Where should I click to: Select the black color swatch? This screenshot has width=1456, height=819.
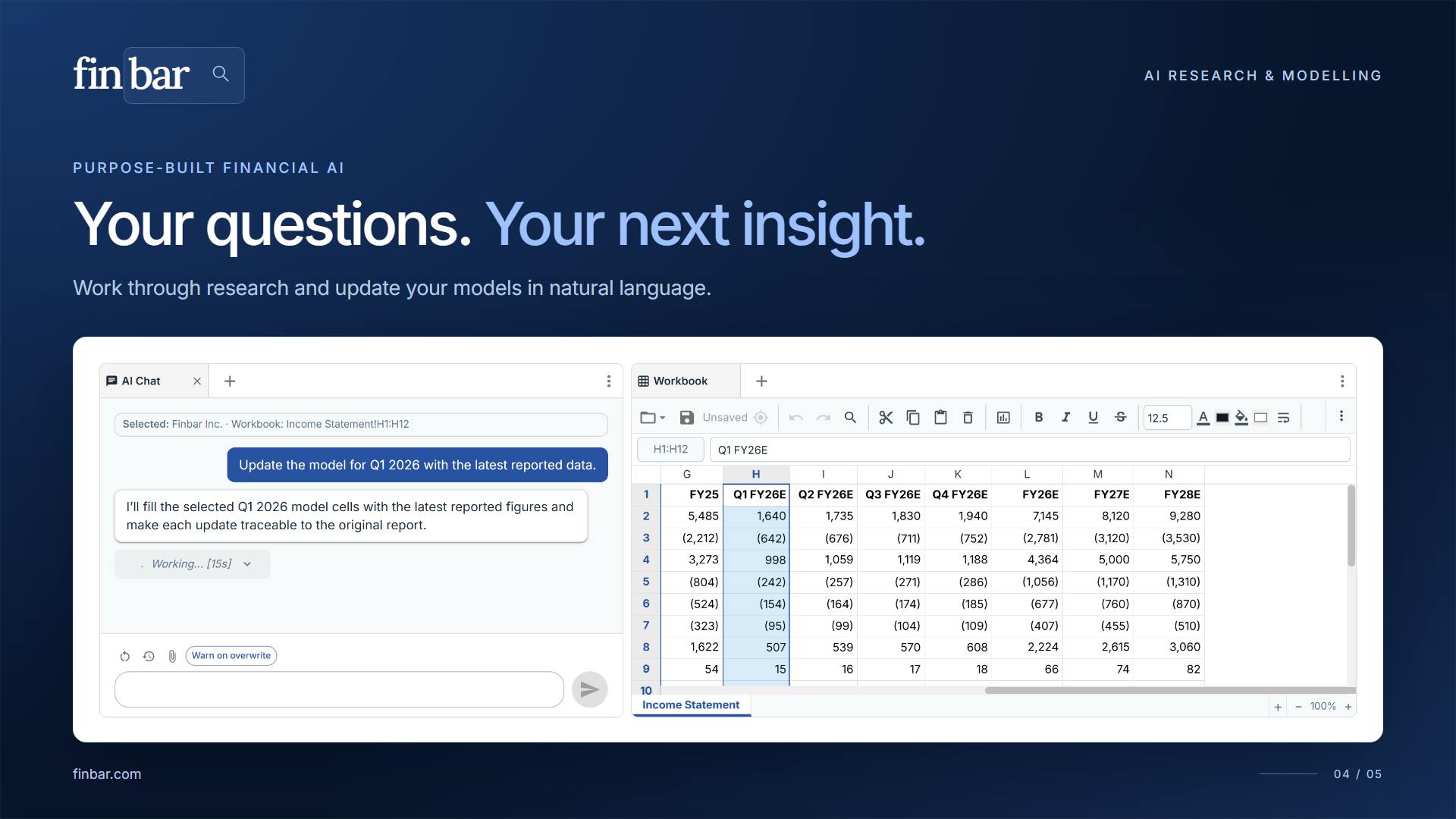click(1222, 418)
